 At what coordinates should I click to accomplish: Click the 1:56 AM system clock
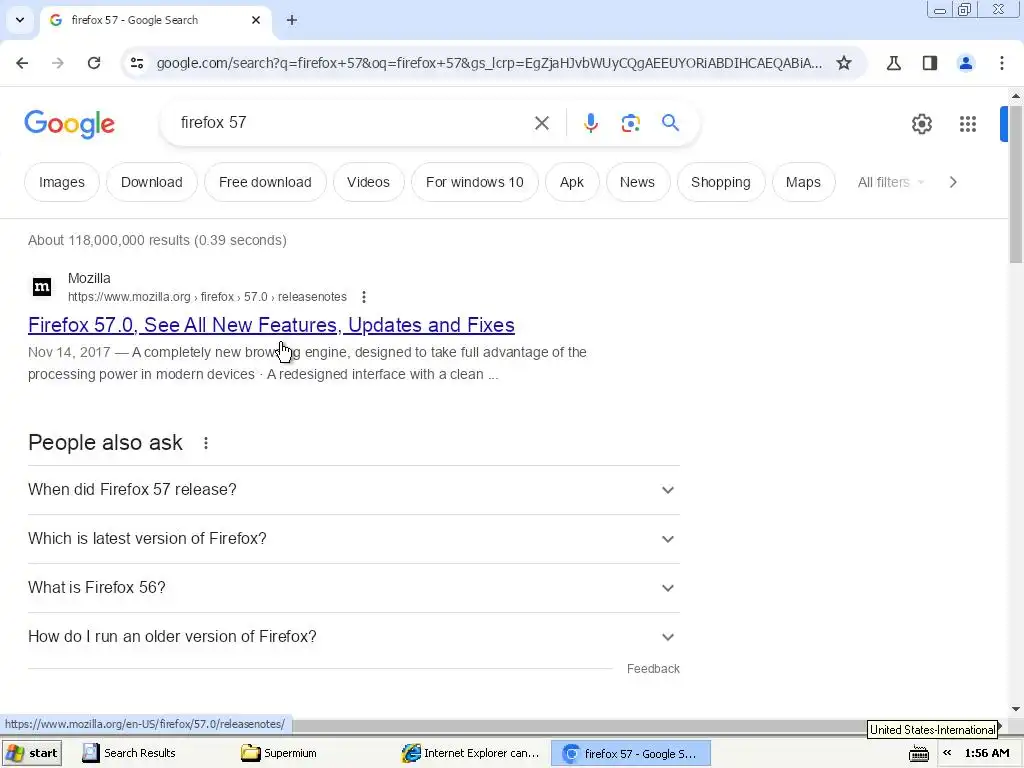[x=987, y=753]
